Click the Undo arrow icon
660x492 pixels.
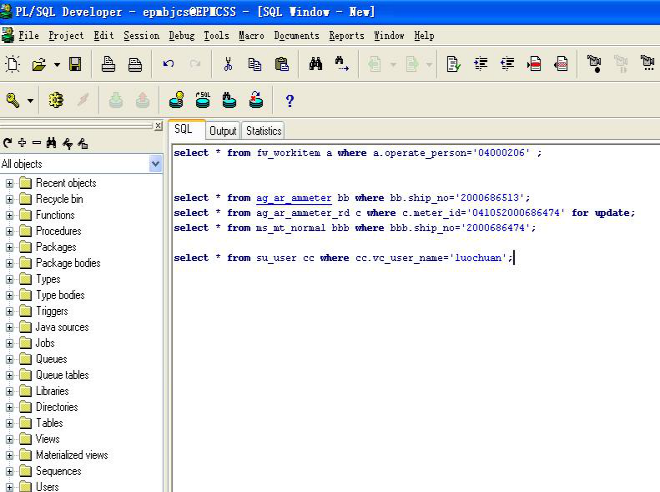click(168, 64)
